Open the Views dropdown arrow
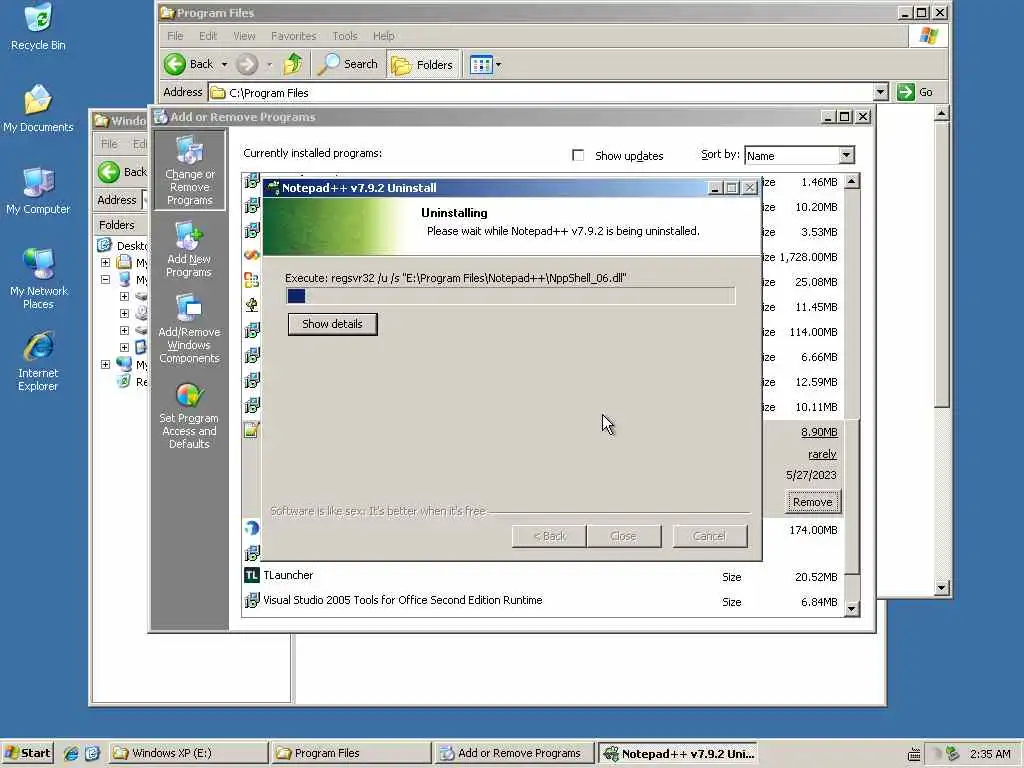This screenshot has height=768, width=1024. click(x=499, y=65)
